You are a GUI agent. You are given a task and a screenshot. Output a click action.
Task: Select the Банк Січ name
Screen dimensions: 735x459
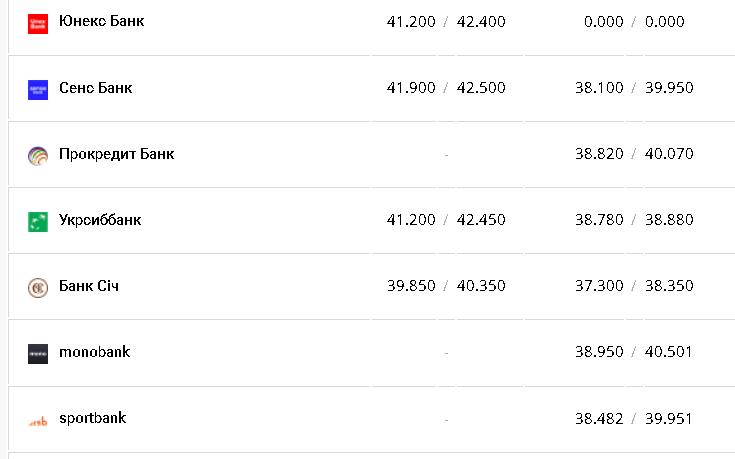point(89,286)
